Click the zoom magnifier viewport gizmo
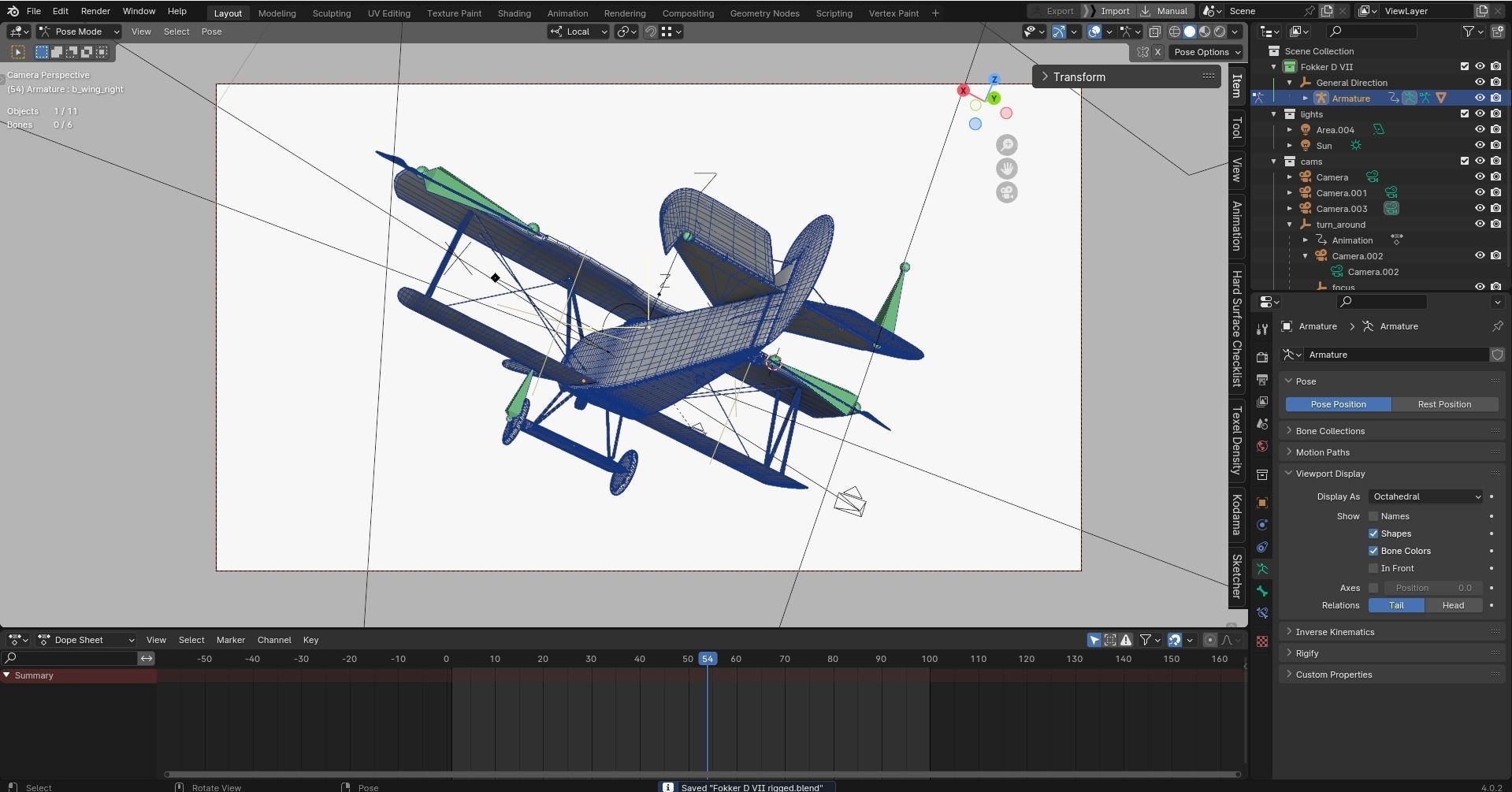Image resolution: width=1512 pixels, height=792 pixels. pyautogui.click(x=1007, y=145)
